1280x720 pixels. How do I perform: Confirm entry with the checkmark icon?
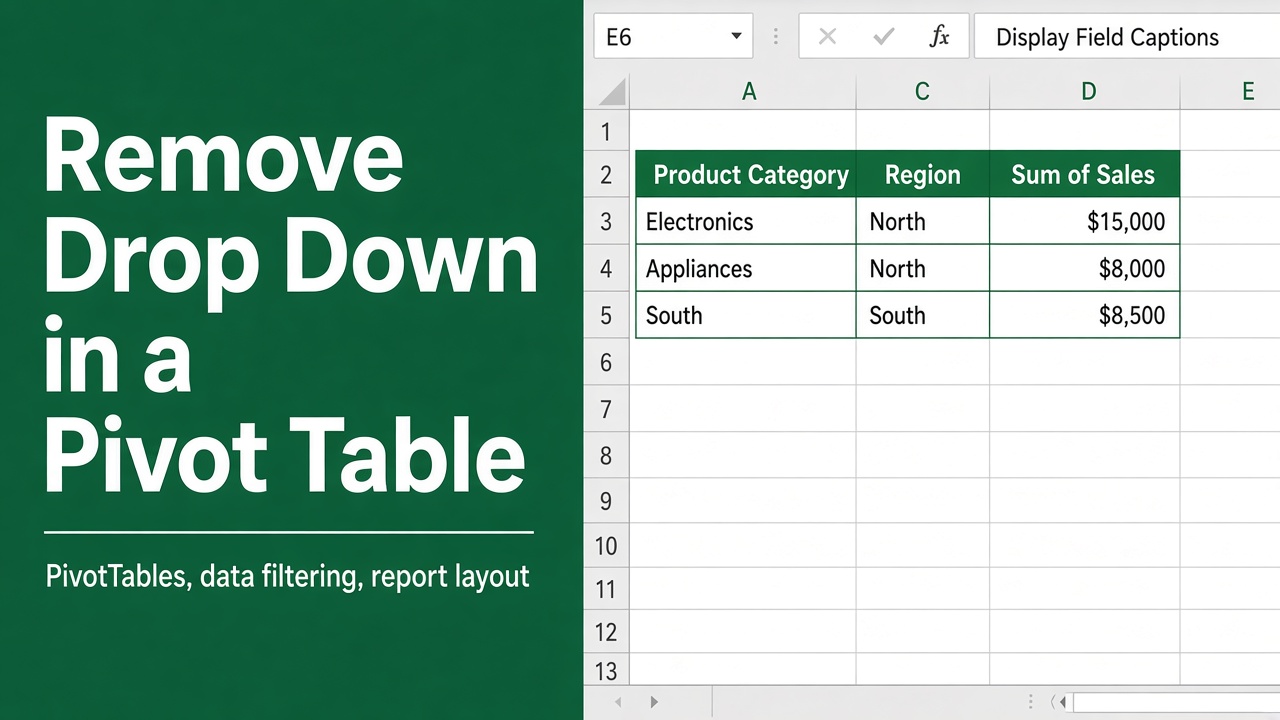point(883,37)
